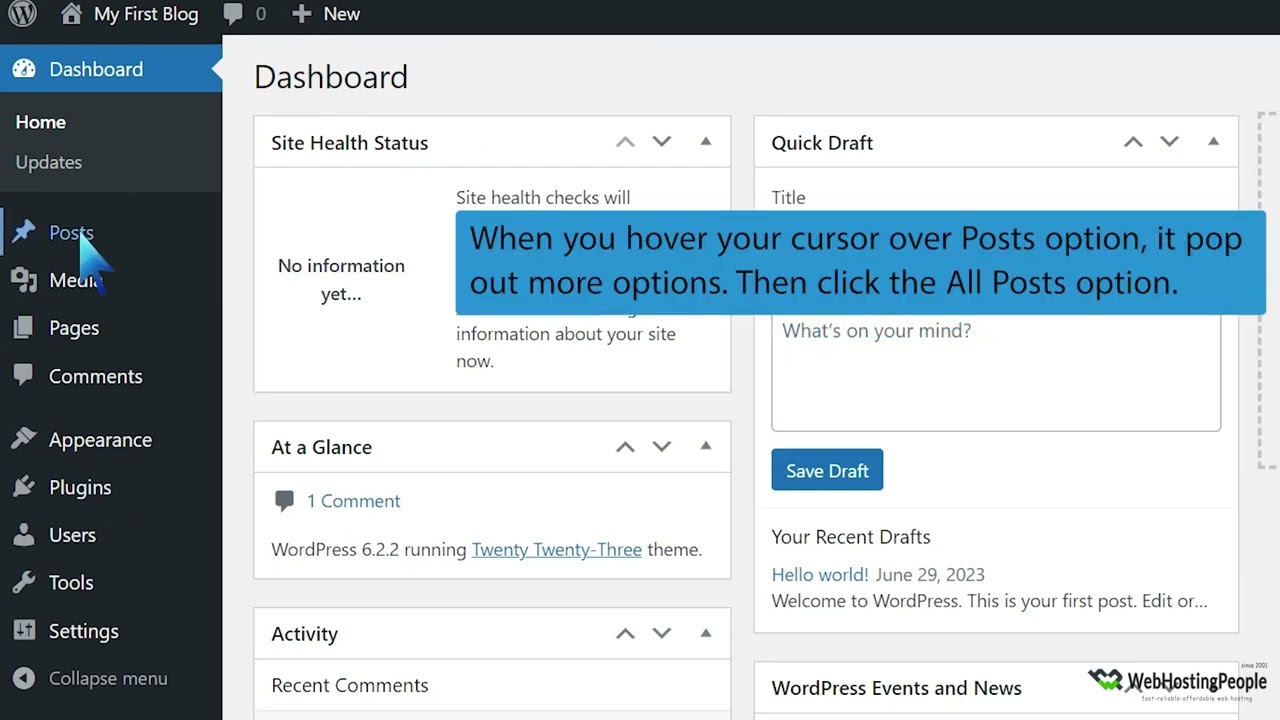Click the Comments bubble icon in sidebar
The height and width of the screenshot is (720, 1280).
coord(24,376)
